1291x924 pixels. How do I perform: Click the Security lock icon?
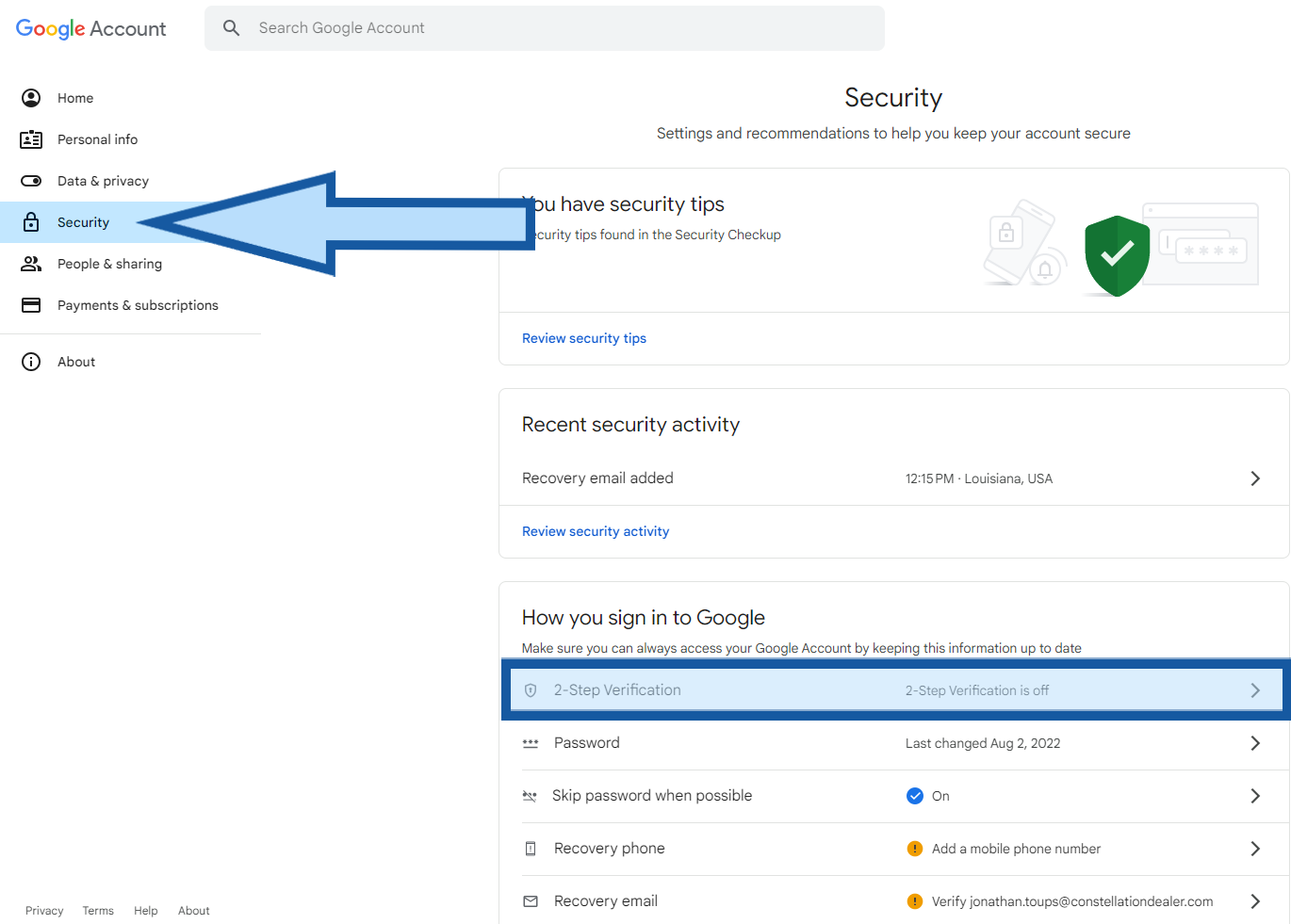tap(31, 222)
